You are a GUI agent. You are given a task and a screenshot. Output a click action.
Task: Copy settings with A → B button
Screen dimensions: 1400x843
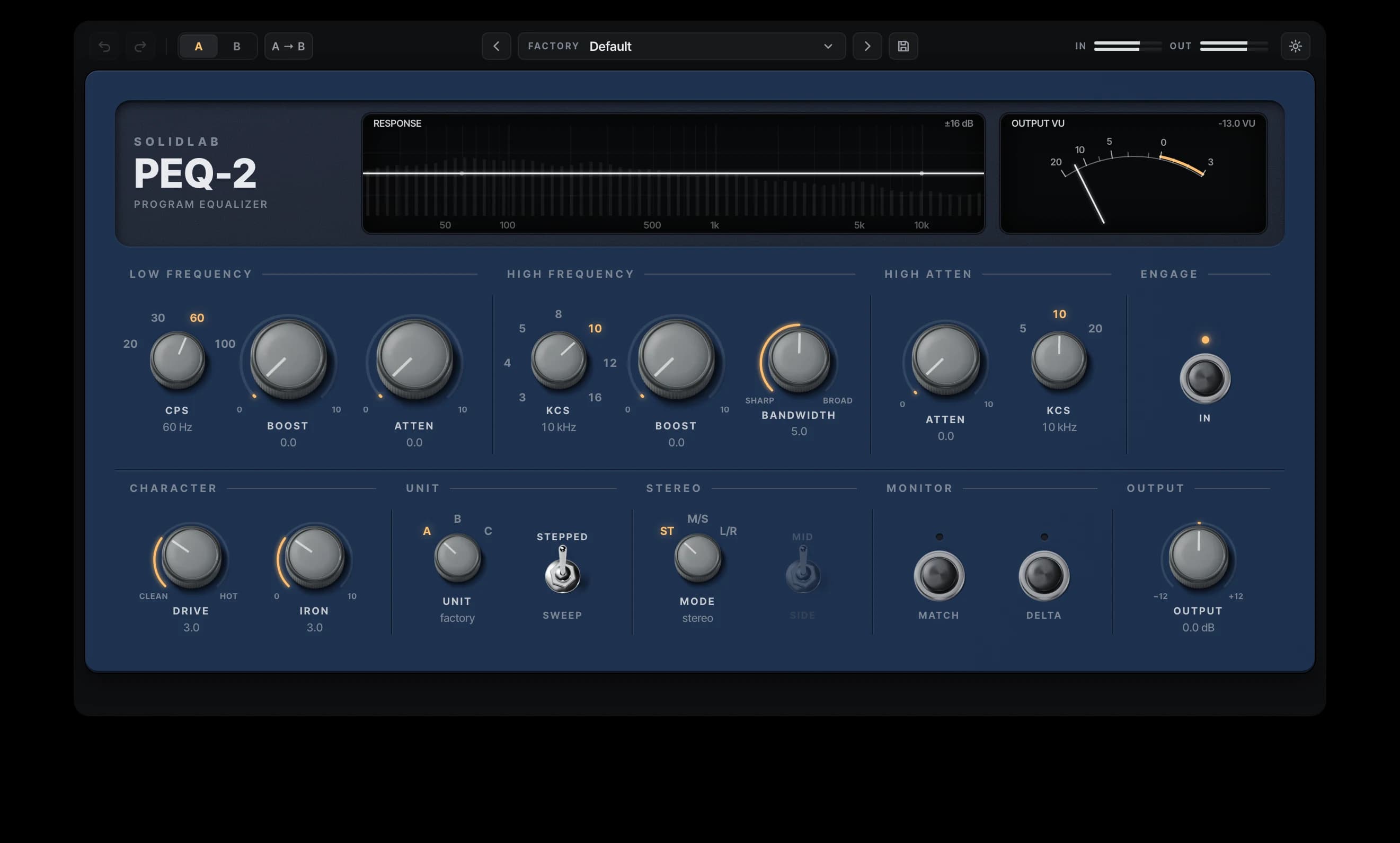(288, 46)
